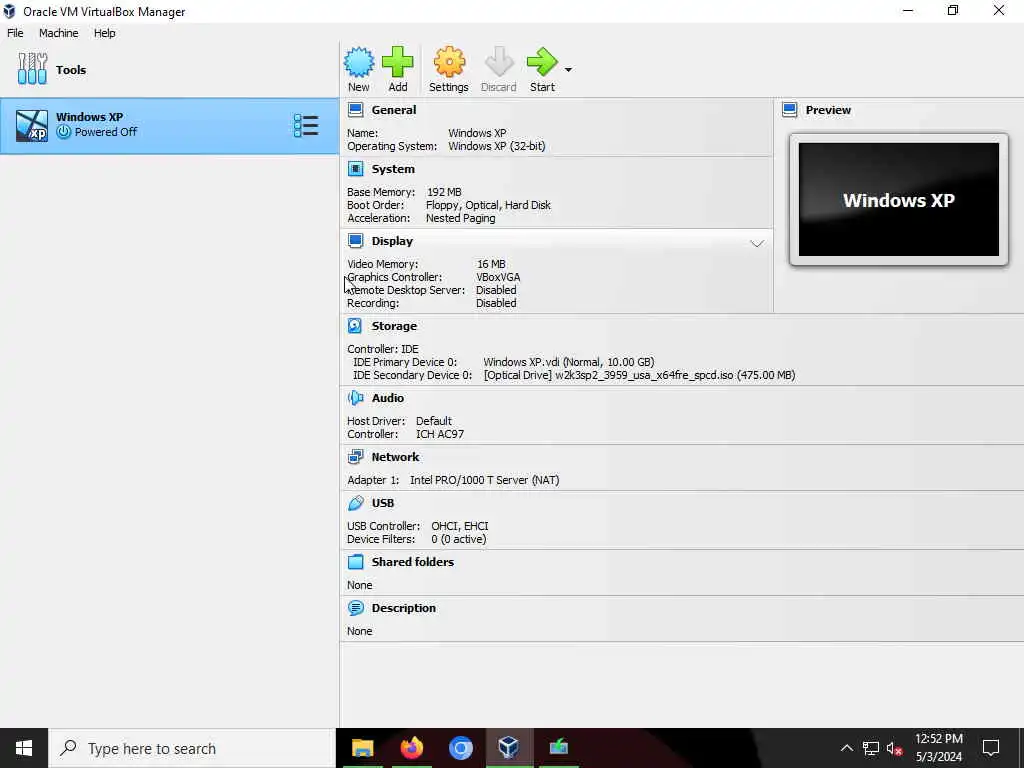
Task: Open Settings gear icon in toolbar
Action: 449,62
